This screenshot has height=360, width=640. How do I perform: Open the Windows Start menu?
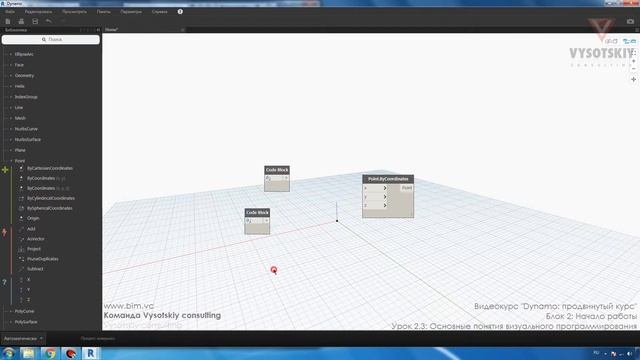pyautogui.click(x=9, y=353)
